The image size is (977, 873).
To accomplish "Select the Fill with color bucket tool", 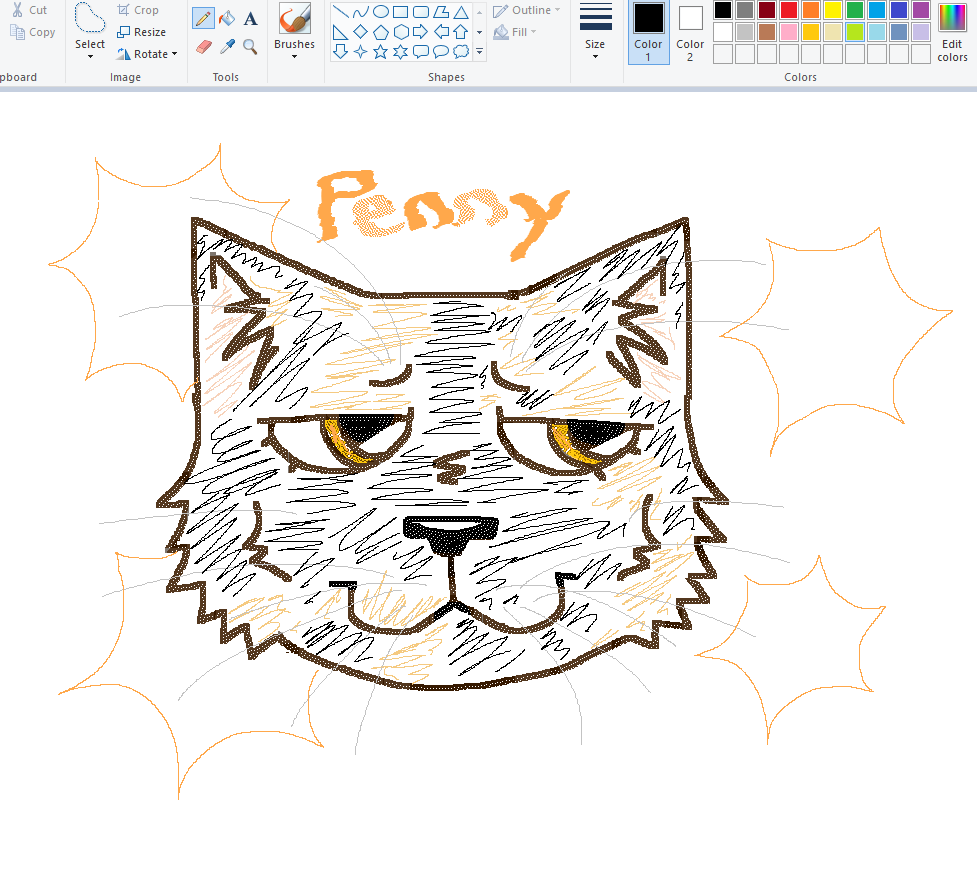I will (227, 19).
